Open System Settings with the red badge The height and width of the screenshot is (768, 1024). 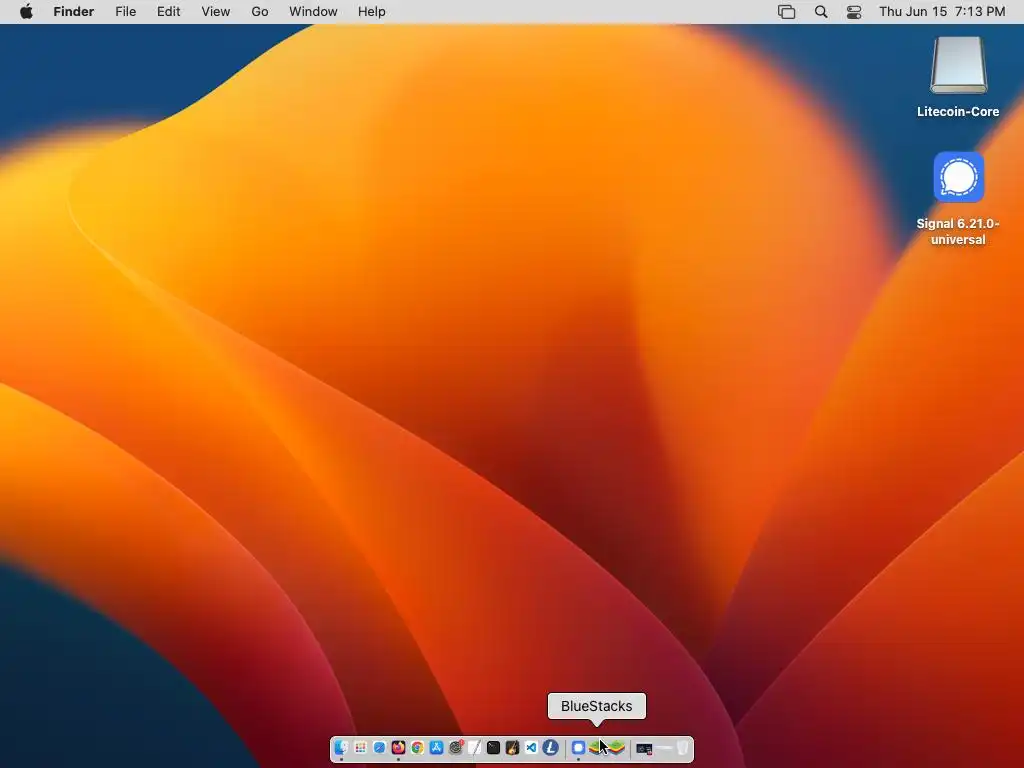pos(456,748)
